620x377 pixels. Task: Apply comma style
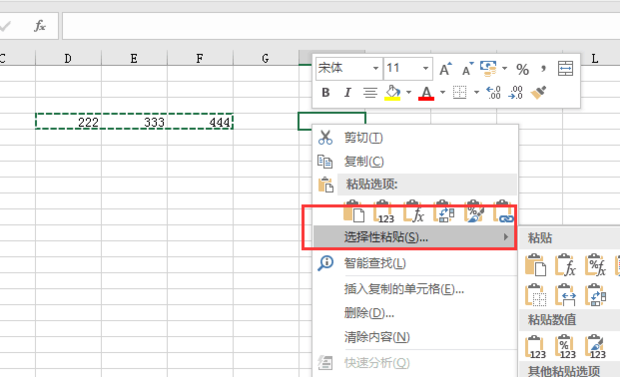[544, 69]
